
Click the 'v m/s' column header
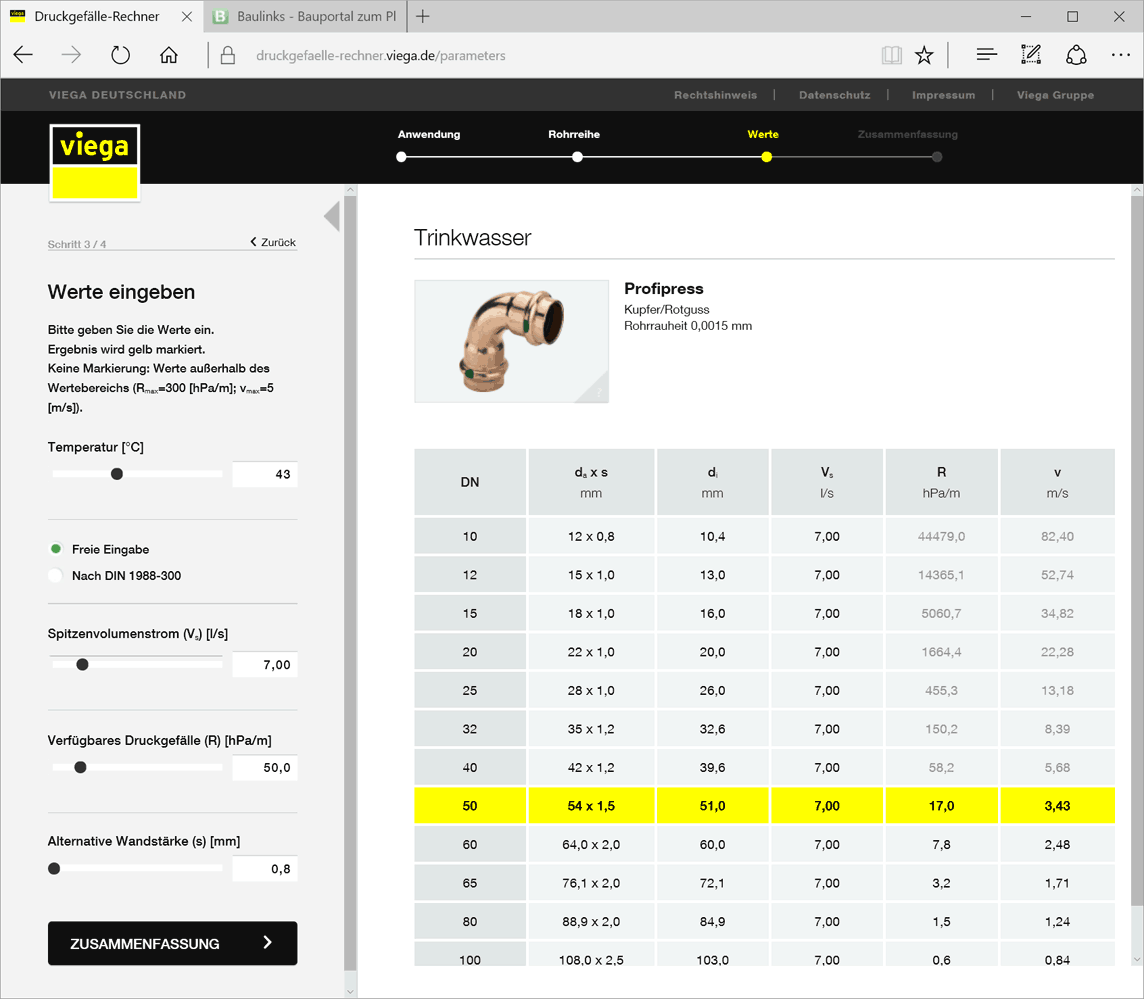[1057, 482]
